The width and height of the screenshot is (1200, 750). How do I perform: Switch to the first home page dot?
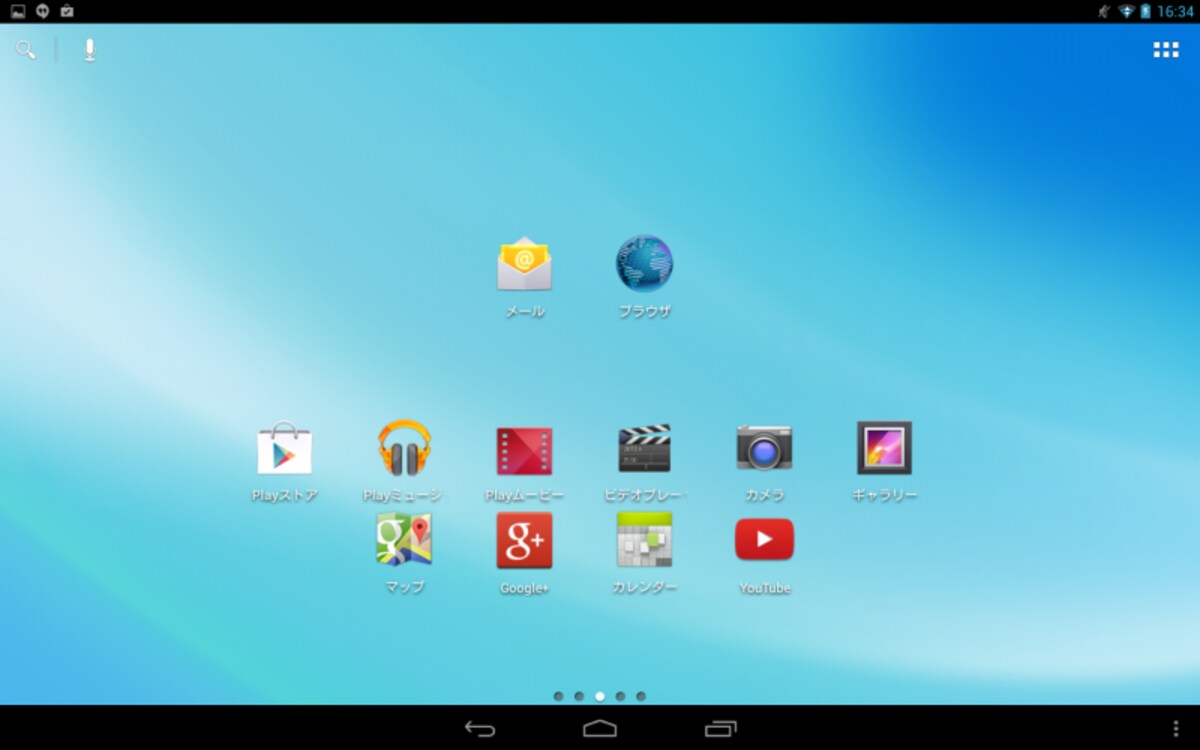[x=558, y=696]
